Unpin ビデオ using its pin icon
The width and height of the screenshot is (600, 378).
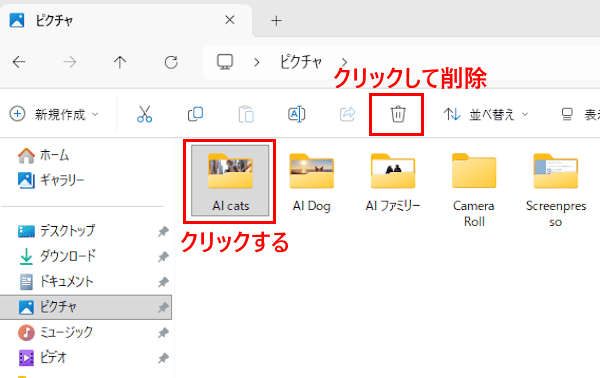point(163,358)
